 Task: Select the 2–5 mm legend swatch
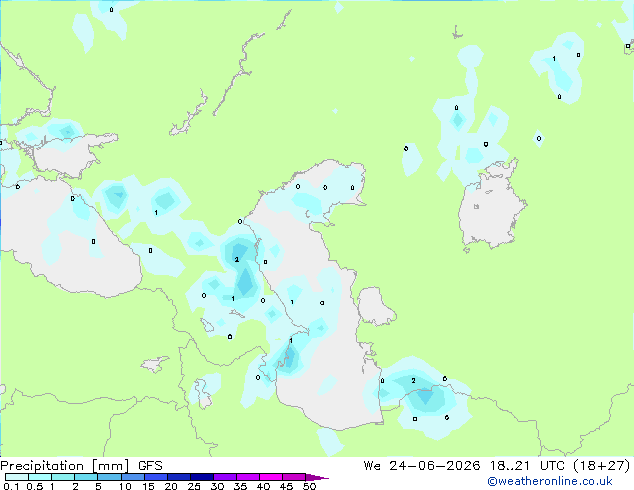(86, 477)
